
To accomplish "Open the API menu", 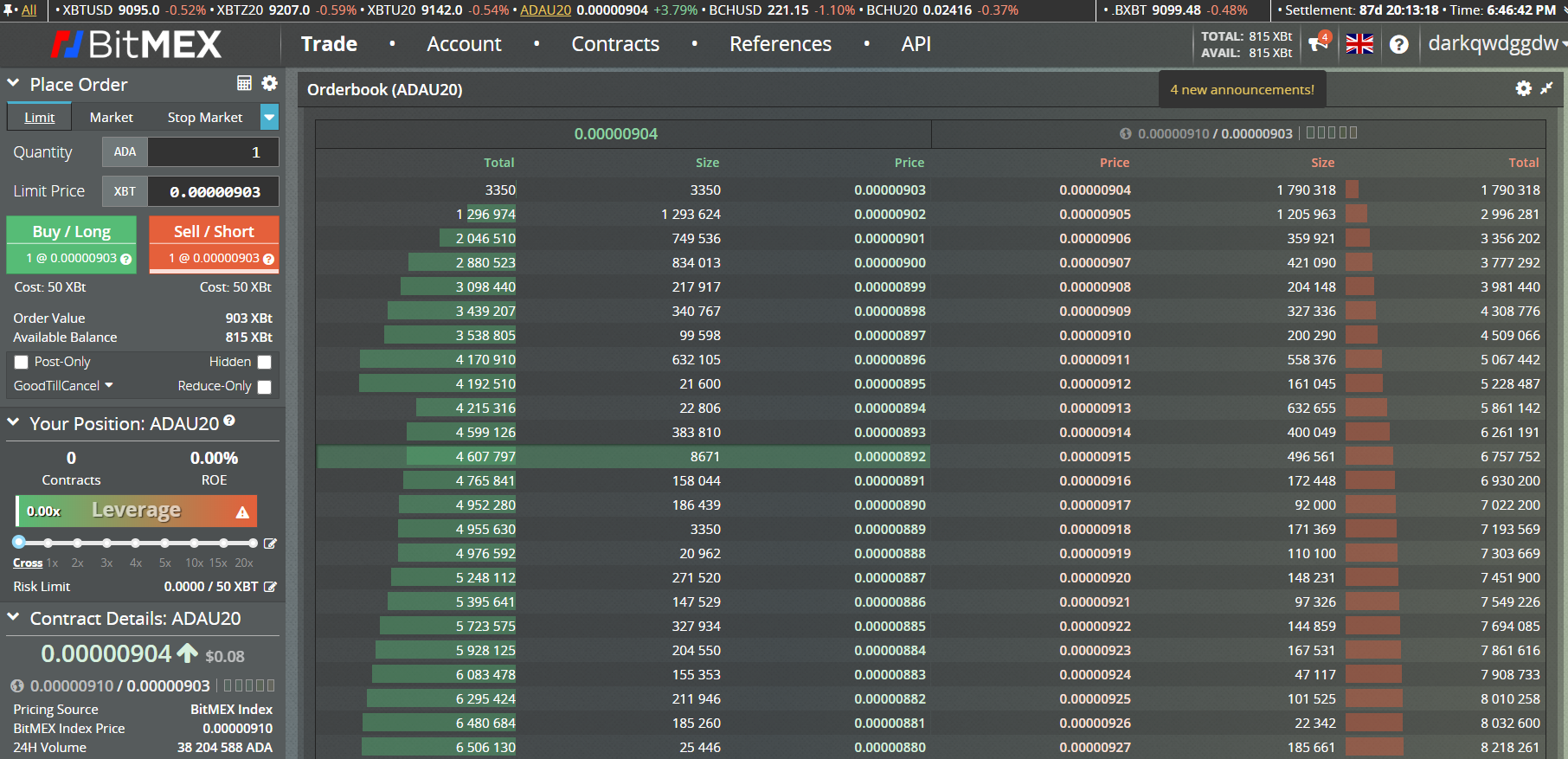I will (916, 43).
